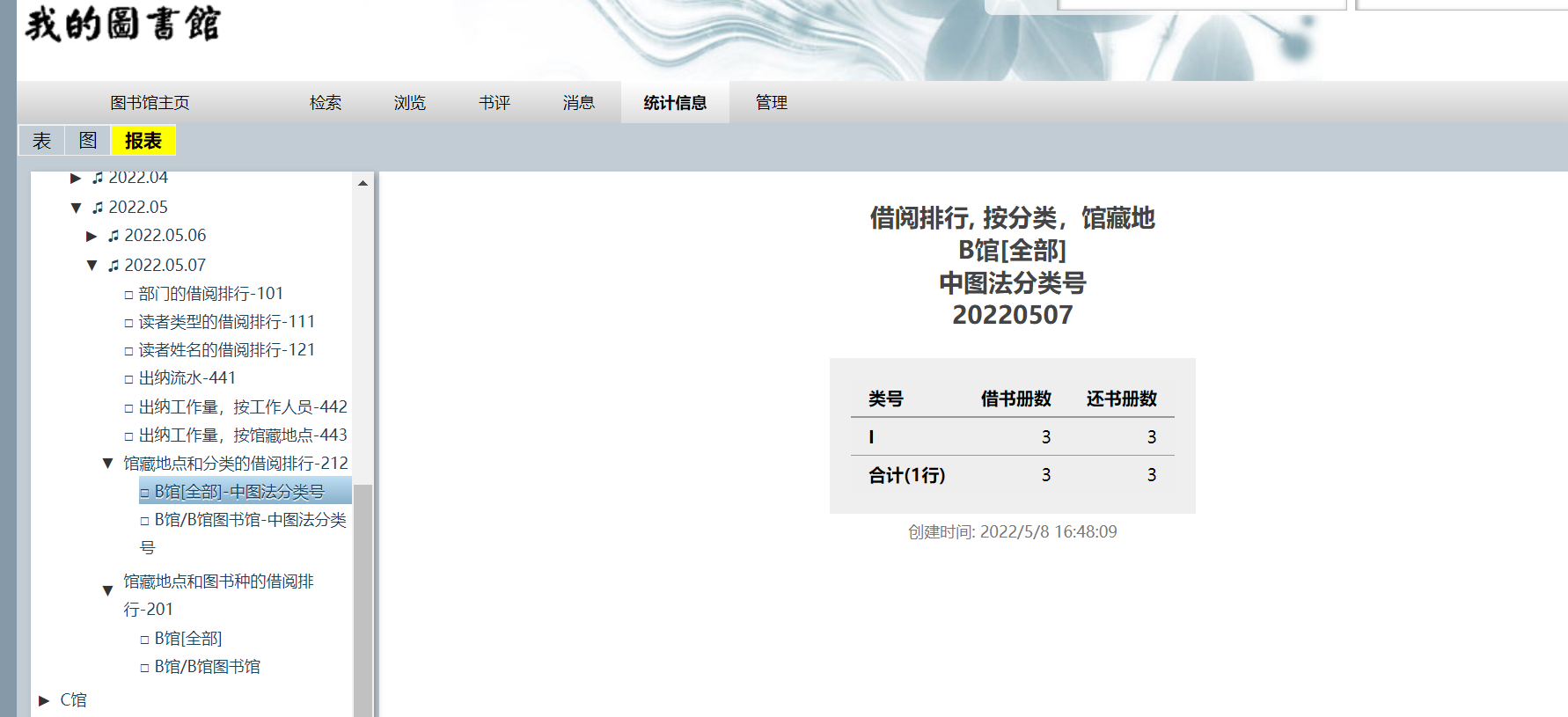Go to the 浏览 menu
This screenshot has width=1568, height=717.
click(410, 103)
